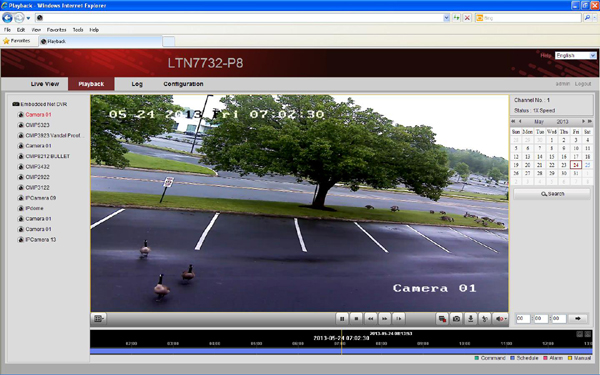Open the English language dropdown

pyautogui.click(x=576, y=55)
